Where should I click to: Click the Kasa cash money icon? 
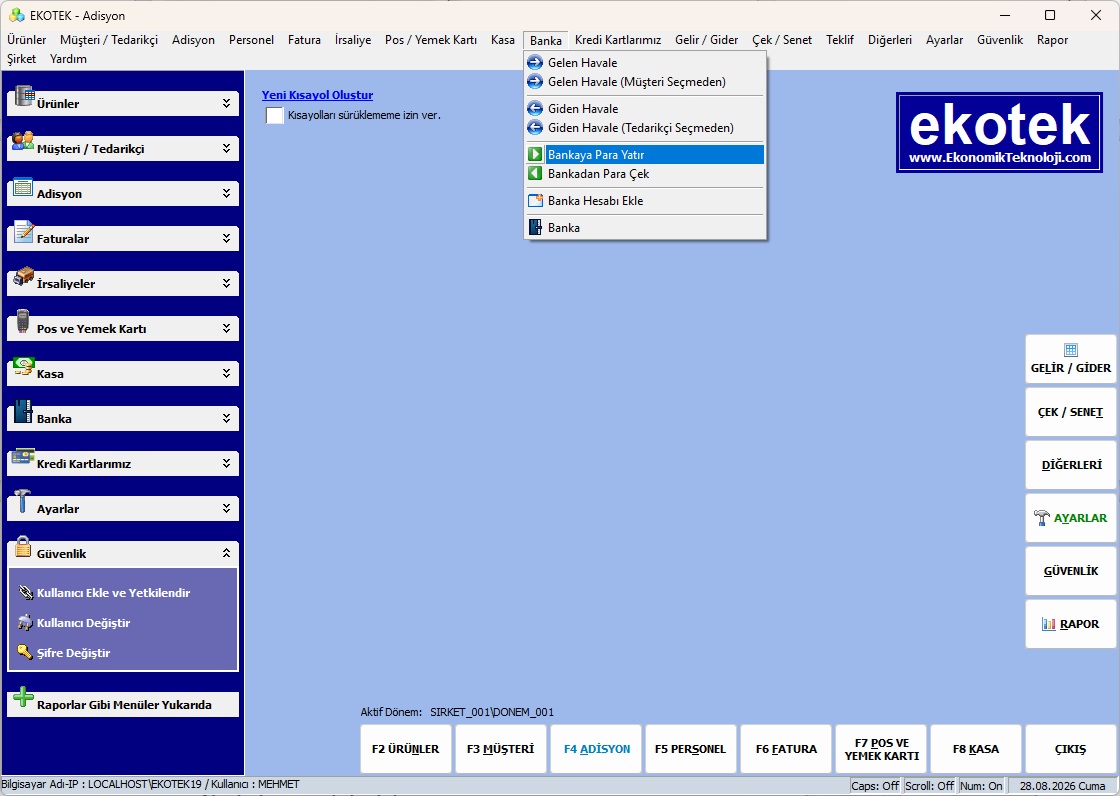24,367
